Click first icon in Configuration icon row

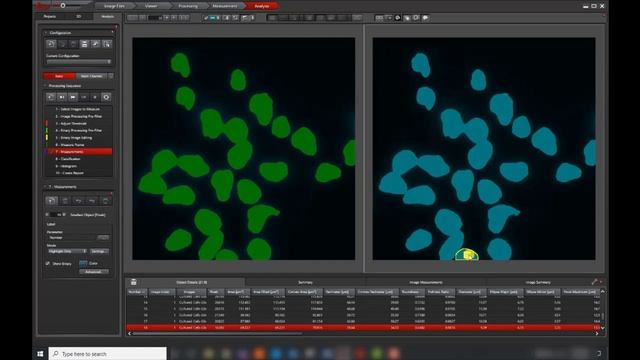pos(51,44)
